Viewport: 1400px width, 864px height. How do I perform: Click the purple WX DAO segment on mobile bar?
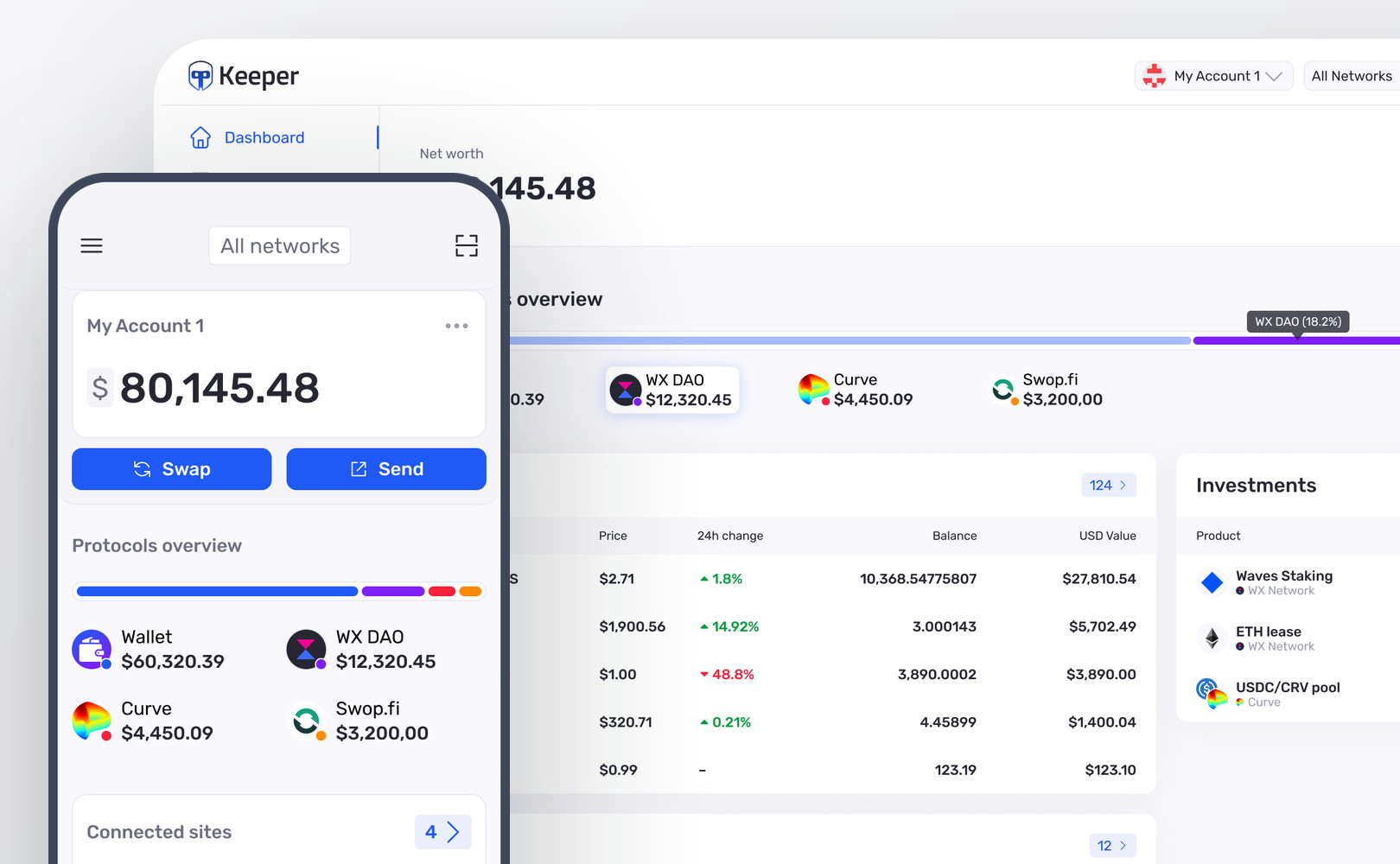(x=393, y=592)
